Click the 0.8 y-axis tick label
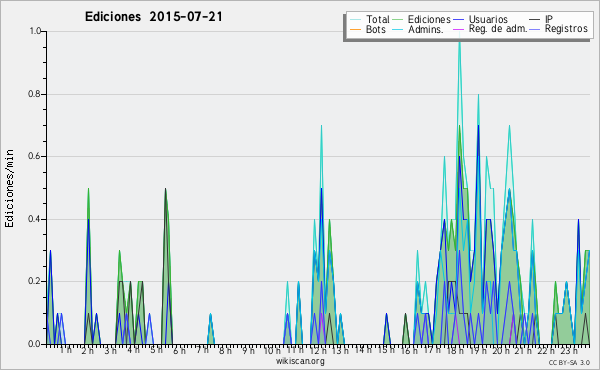Screen dimensions: 600x370 (35, 94)
